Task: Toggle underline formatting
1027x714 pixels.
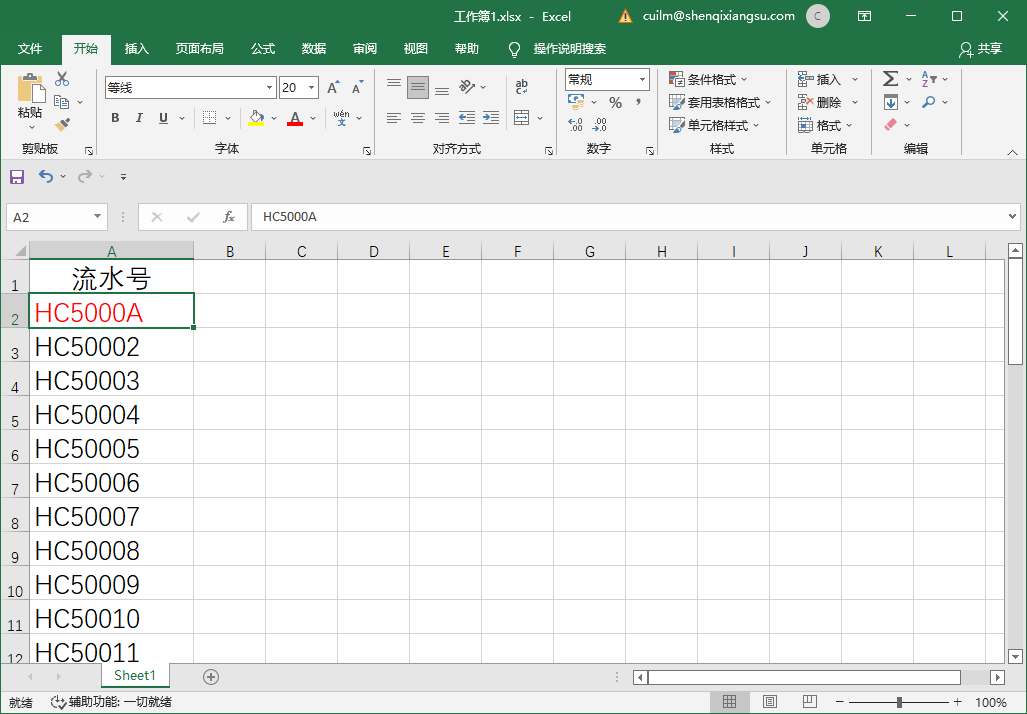Action: pyautogui.click(x=163, y=118)
